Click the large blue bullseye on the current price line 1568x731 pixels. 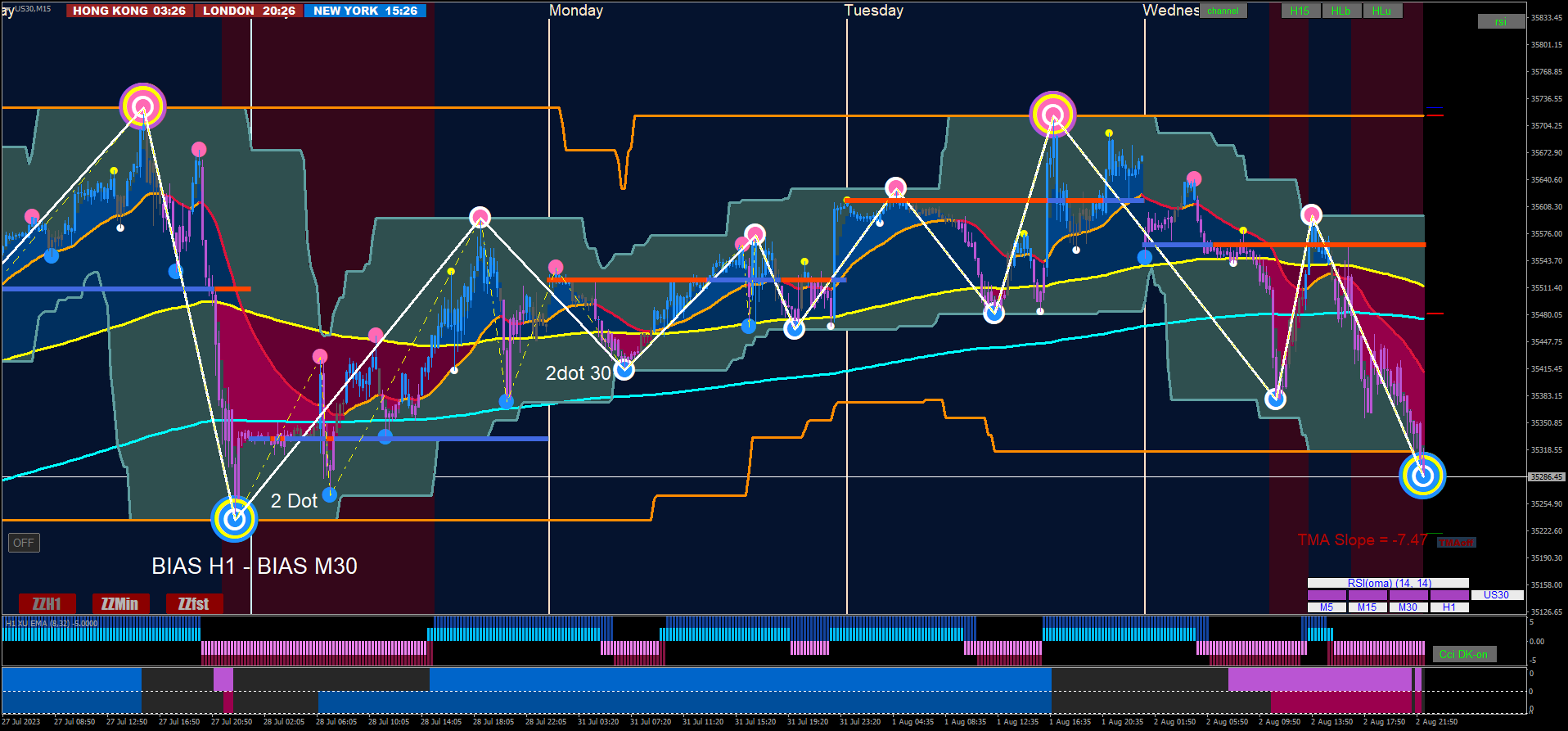point(1422,476)
